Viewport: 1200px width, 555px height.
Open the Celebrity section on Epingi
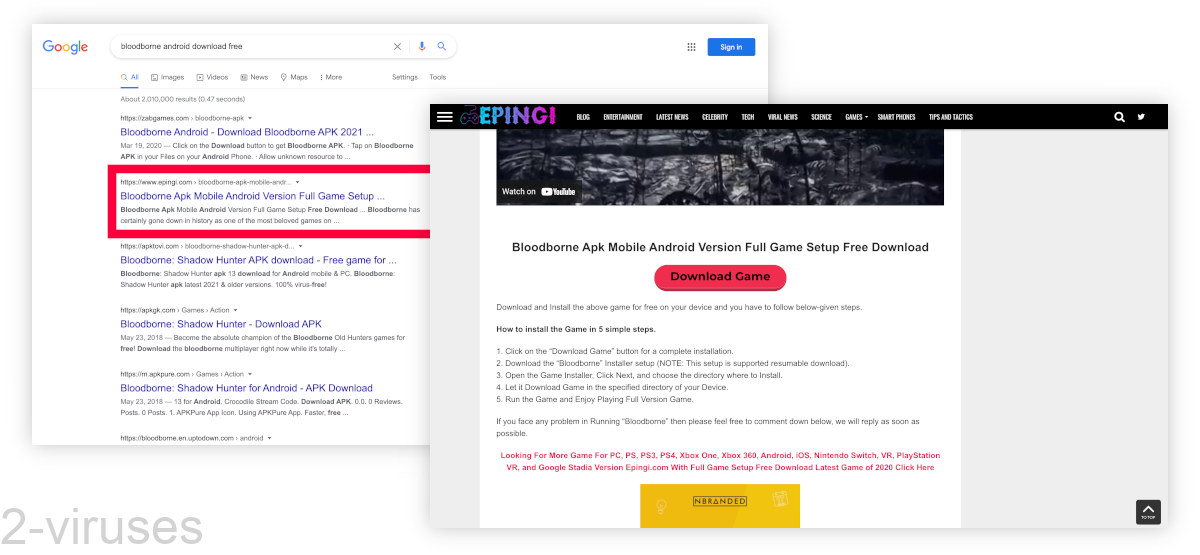[715, 117]
